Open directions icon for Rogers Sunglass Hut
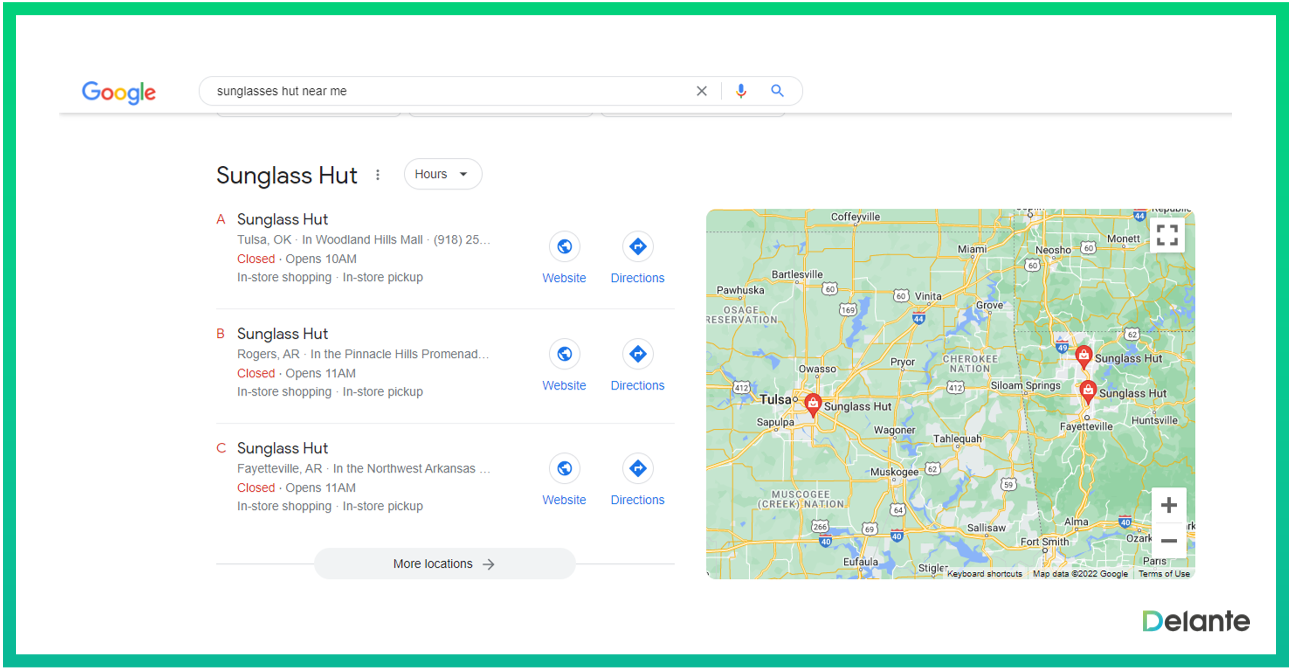The image size is (1292, 669). click(637, 354)
